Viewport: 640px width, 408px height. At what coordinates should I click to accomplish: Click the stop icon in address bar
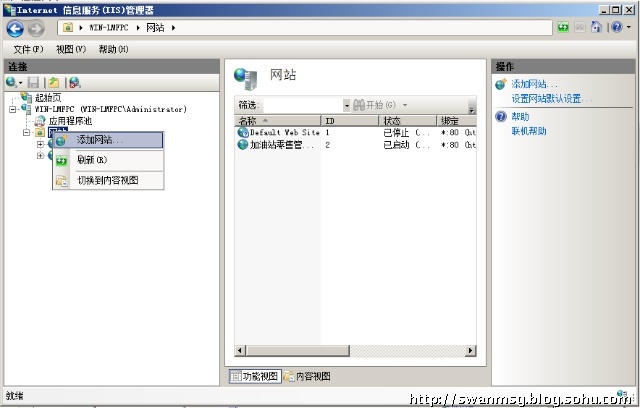tap(580, 27)
